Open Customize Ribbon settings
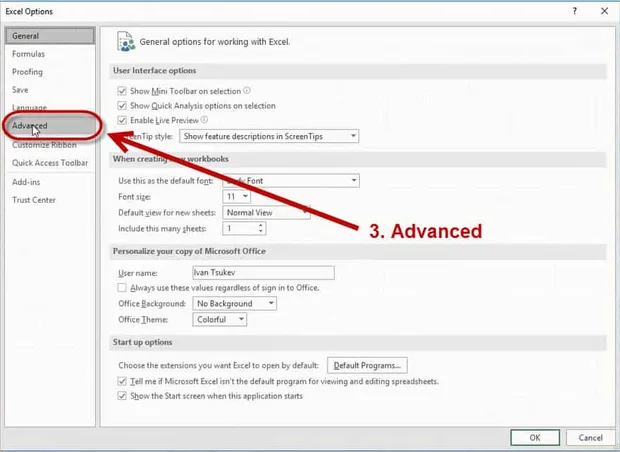The image size is (620, 452). click(44, 145)
